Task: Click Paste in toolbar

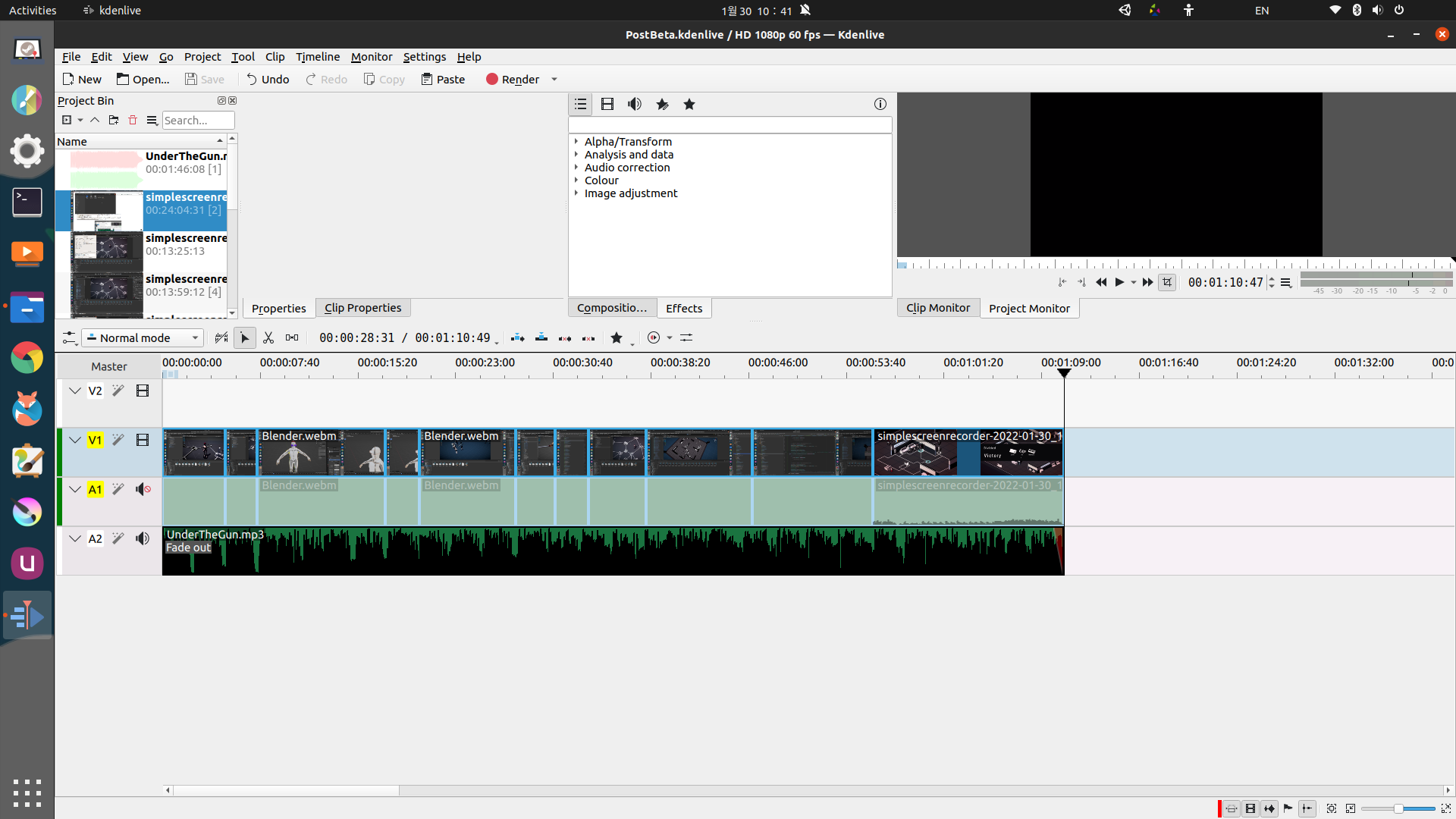Action: pos(444,80)
